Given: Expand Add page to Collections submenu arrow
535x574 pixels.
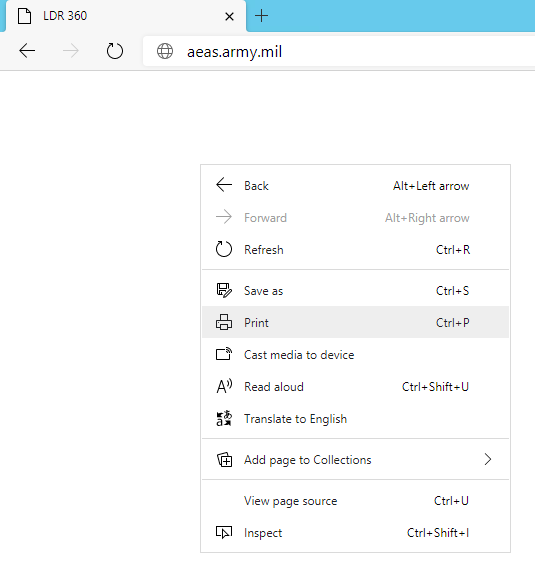Looking at the screenshot, I should click(488, 459).
